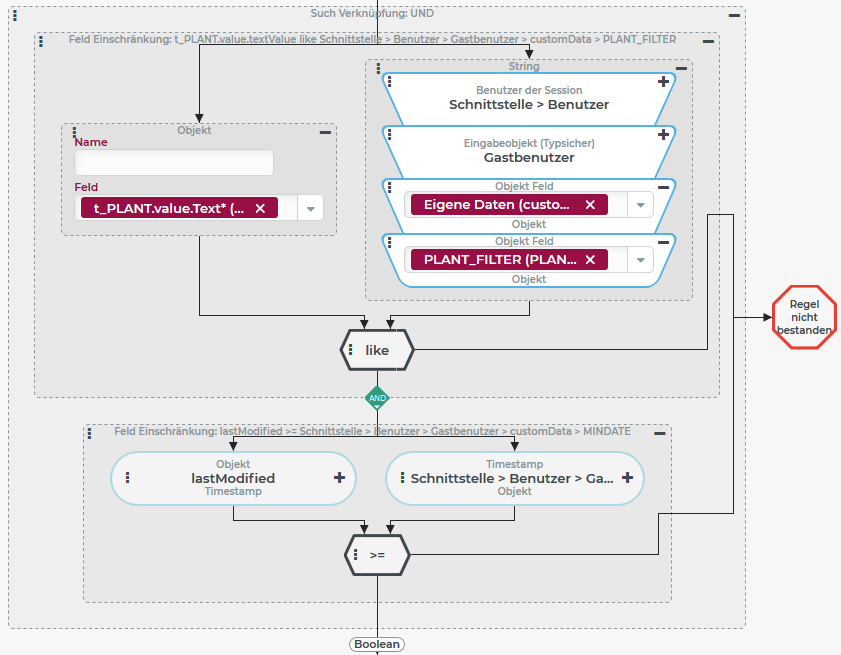The image size is (841, 655).
Task: Click the Name input field
Action: 174,163
